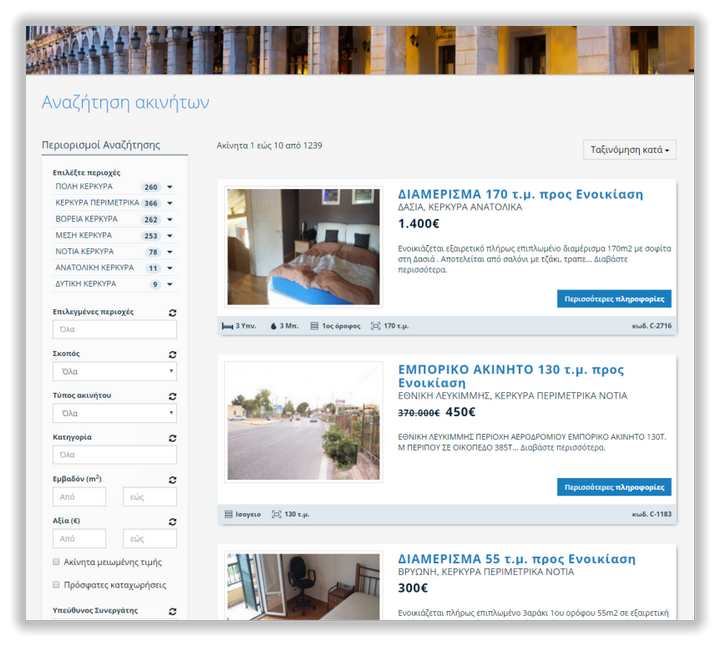Reset the Κατηγορία filter via refresh icon
Image resolution: width=720 pixels, height=646 pixels.
click(x=173, y=438)
